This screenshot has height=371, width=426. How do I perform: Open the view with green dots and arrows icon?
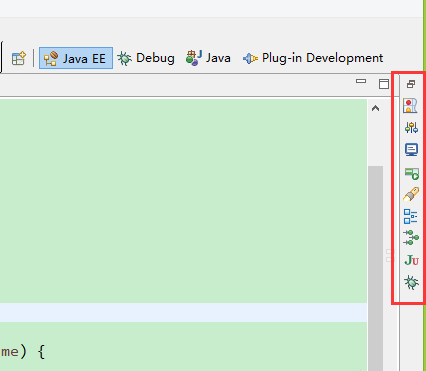pyautogui.click(x=411, y=237)
